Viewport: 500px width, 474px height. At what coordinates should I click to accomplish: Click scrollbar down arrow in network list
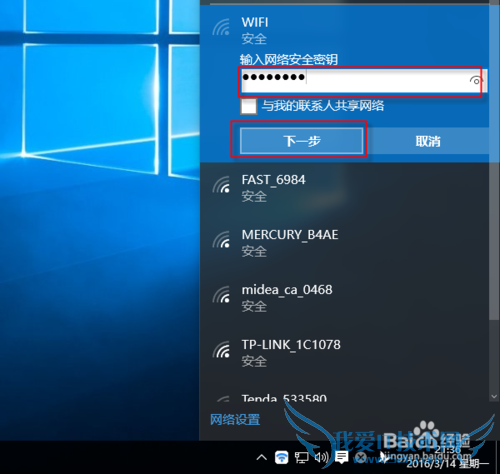(x=494, y=397)
